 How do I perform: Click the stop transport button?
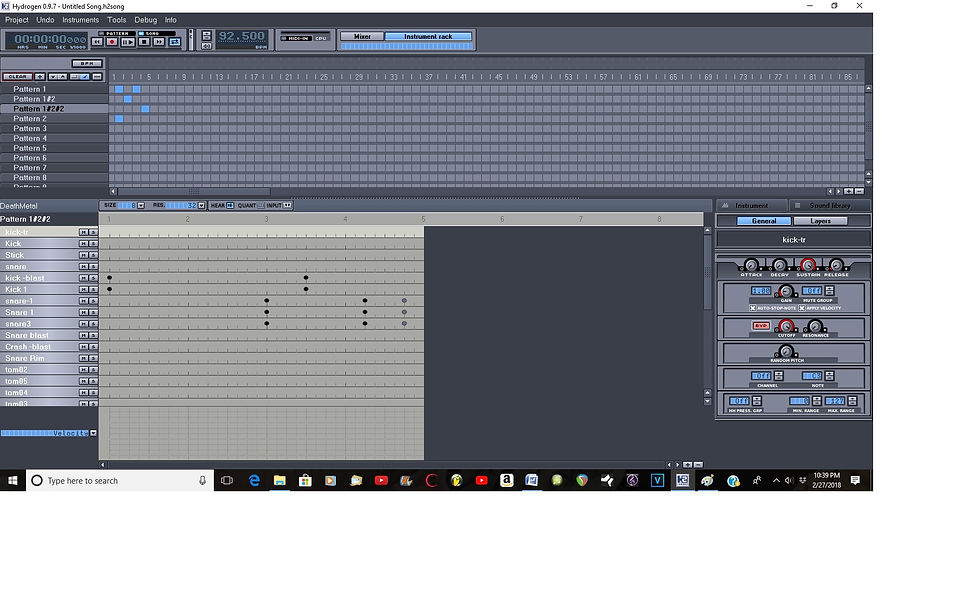(x=144, y=42)
